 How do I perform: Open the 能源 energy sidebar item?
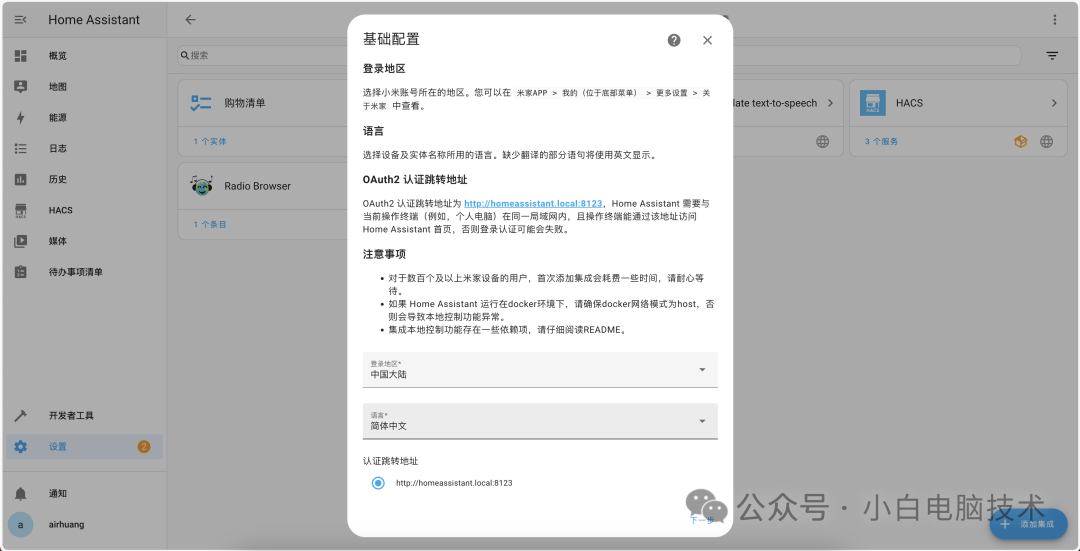[x=85, y=118]
